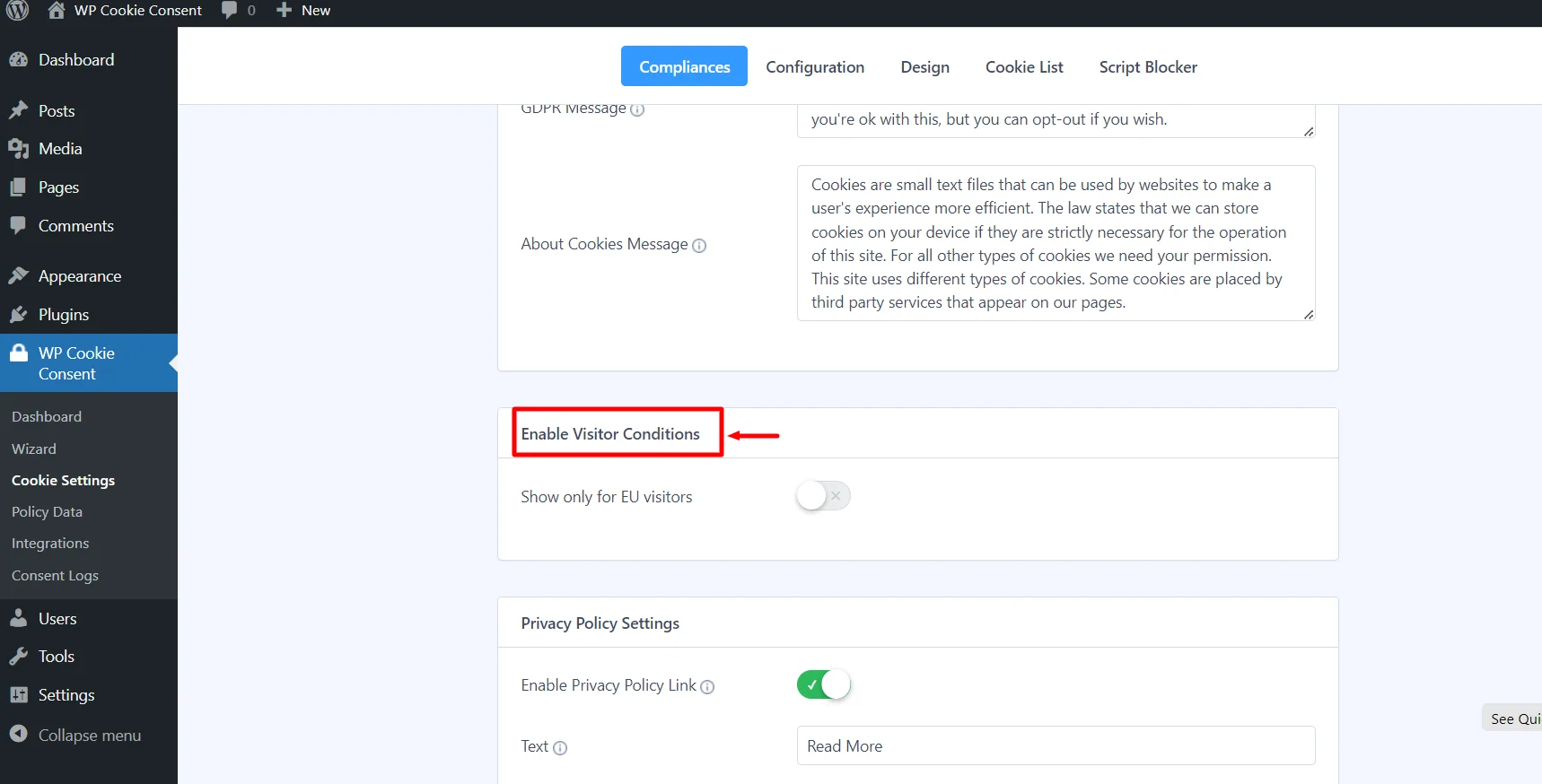Image resolution: width=1542 pixels, height=784 pixels.
Task: Open the Script Blocker tab
Action: [x=1148, y=67]
